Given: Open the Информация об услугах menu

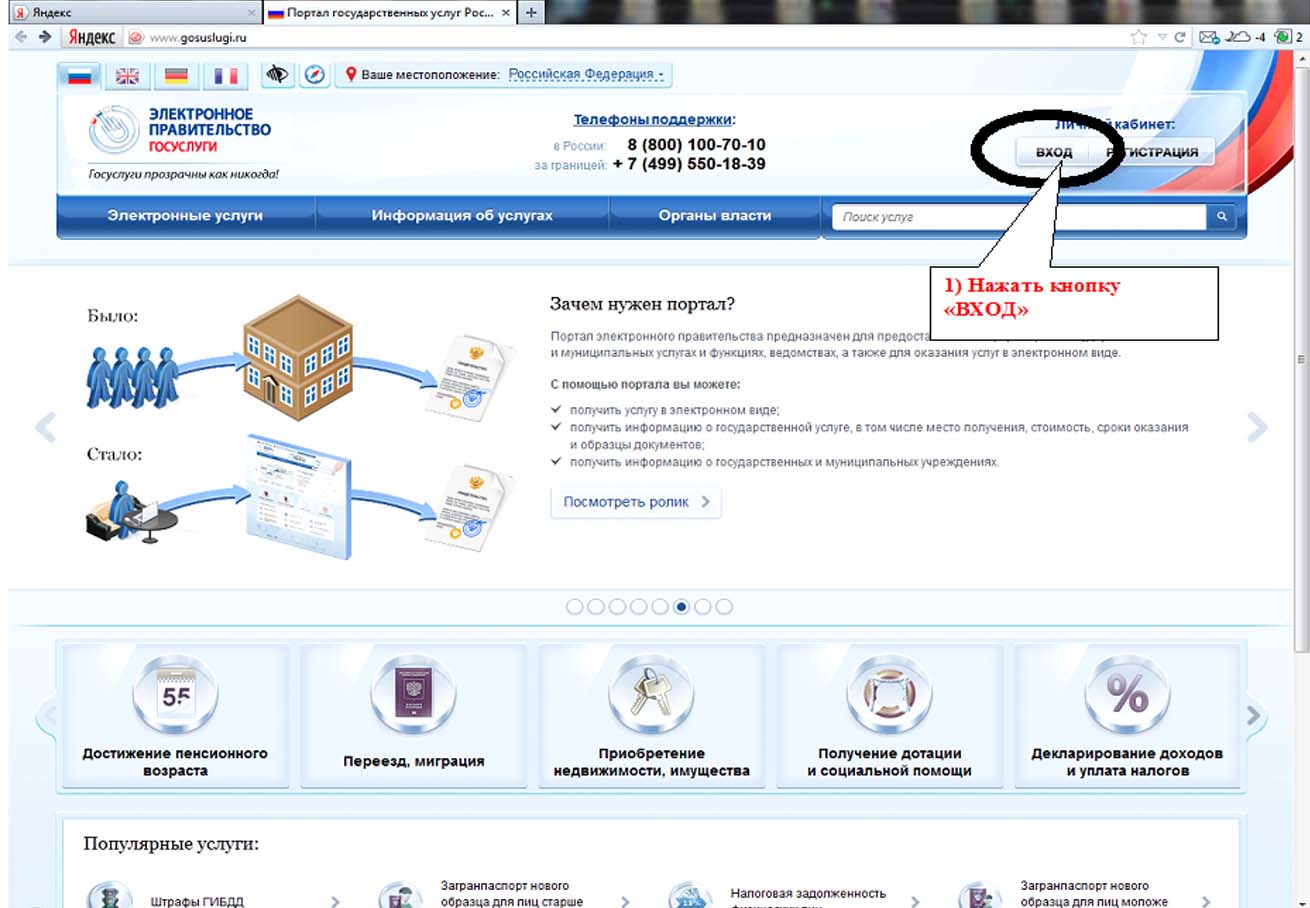Looking at the screenshot, I should (462, 215).
